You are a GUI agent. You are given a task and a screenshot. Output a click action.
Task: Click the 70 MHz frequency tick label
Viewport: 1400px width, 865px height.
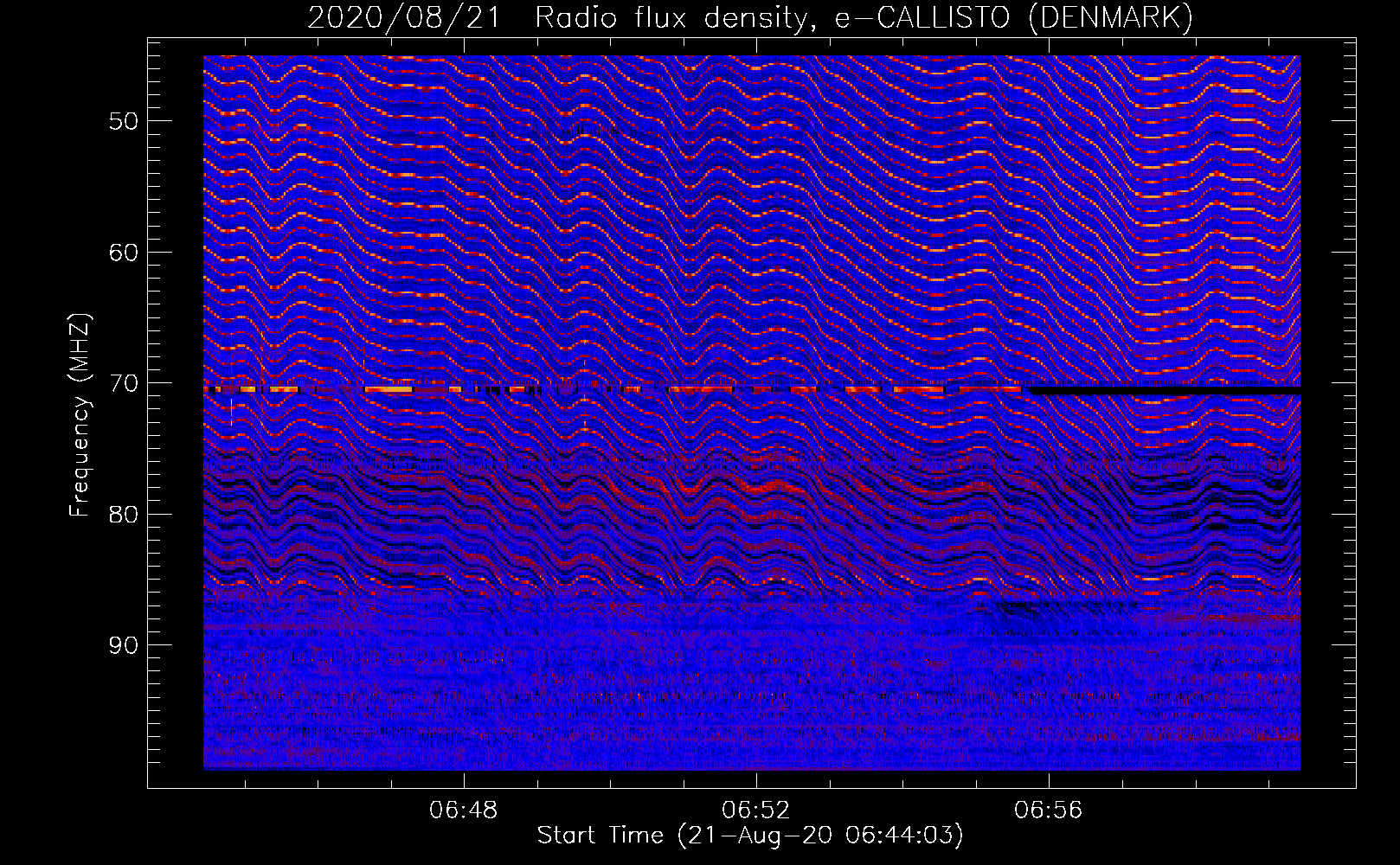point(124,383)
